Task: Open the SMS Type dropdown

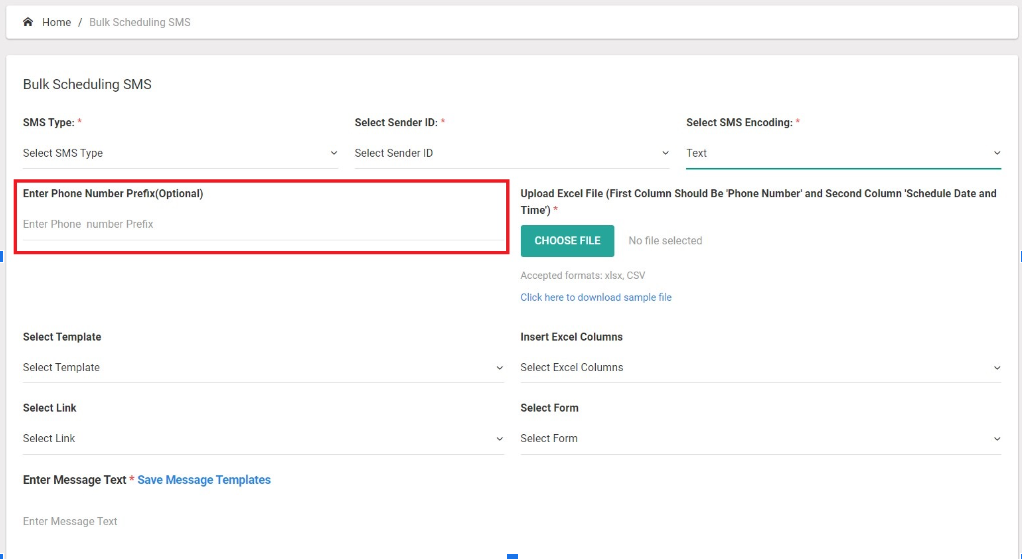Action: pos(181,153)
